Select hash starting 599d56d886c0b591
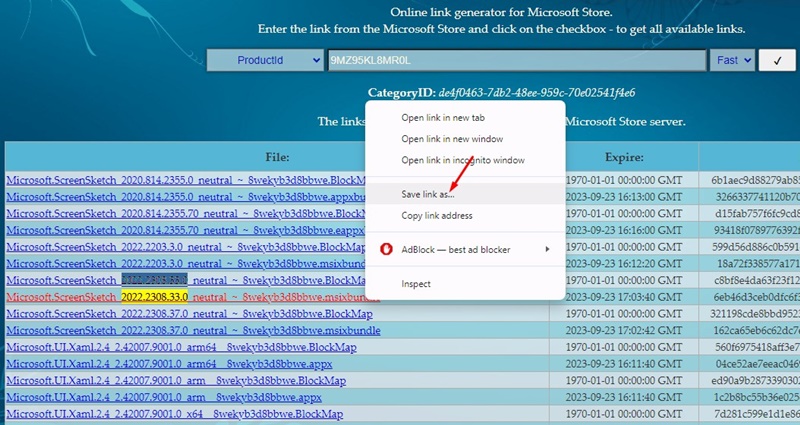This screenshot has height=425, width=800. [756, 247]
